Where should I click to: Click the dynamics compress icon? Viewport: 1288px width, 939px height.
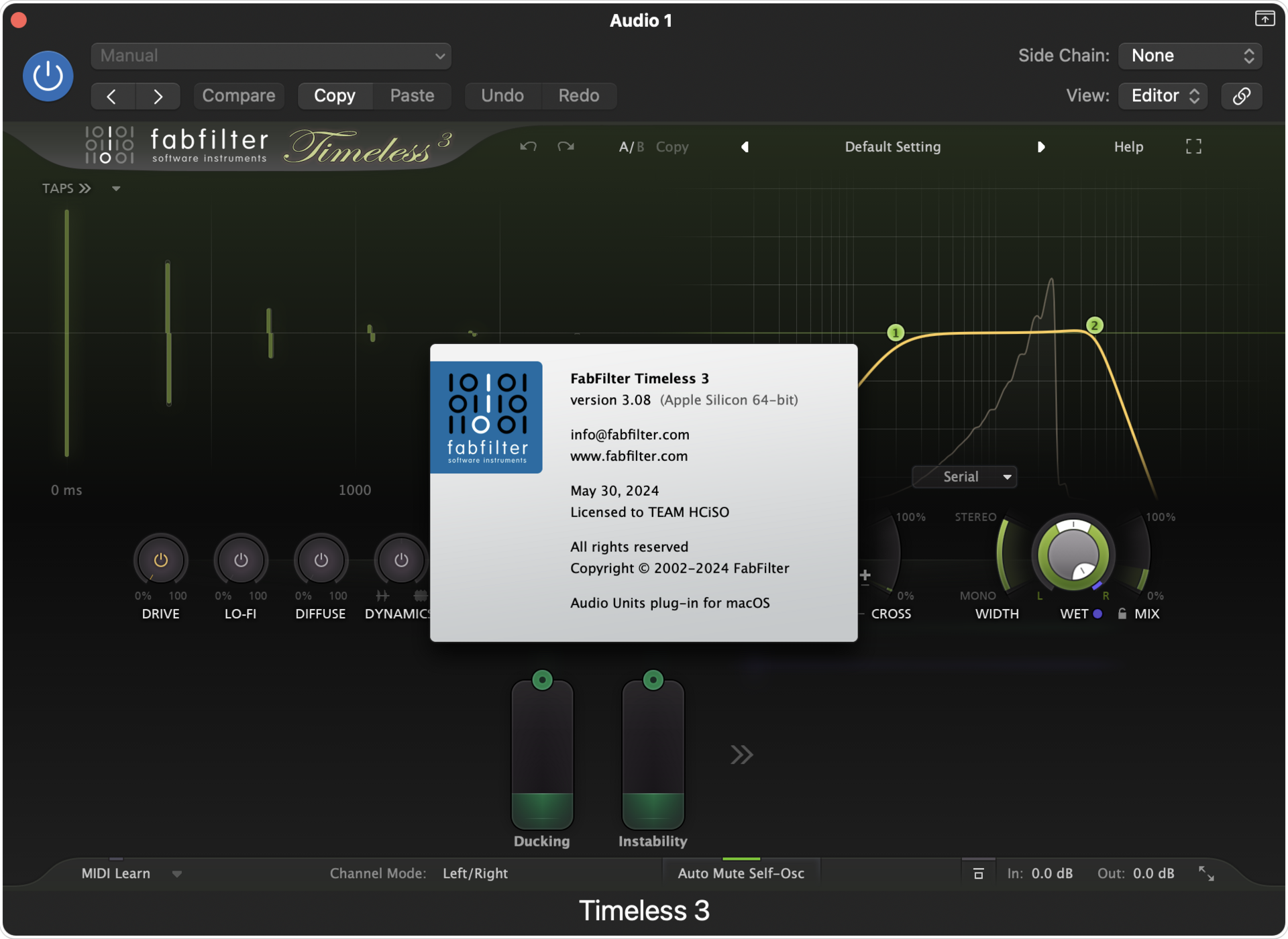click(x=420, y=595)
